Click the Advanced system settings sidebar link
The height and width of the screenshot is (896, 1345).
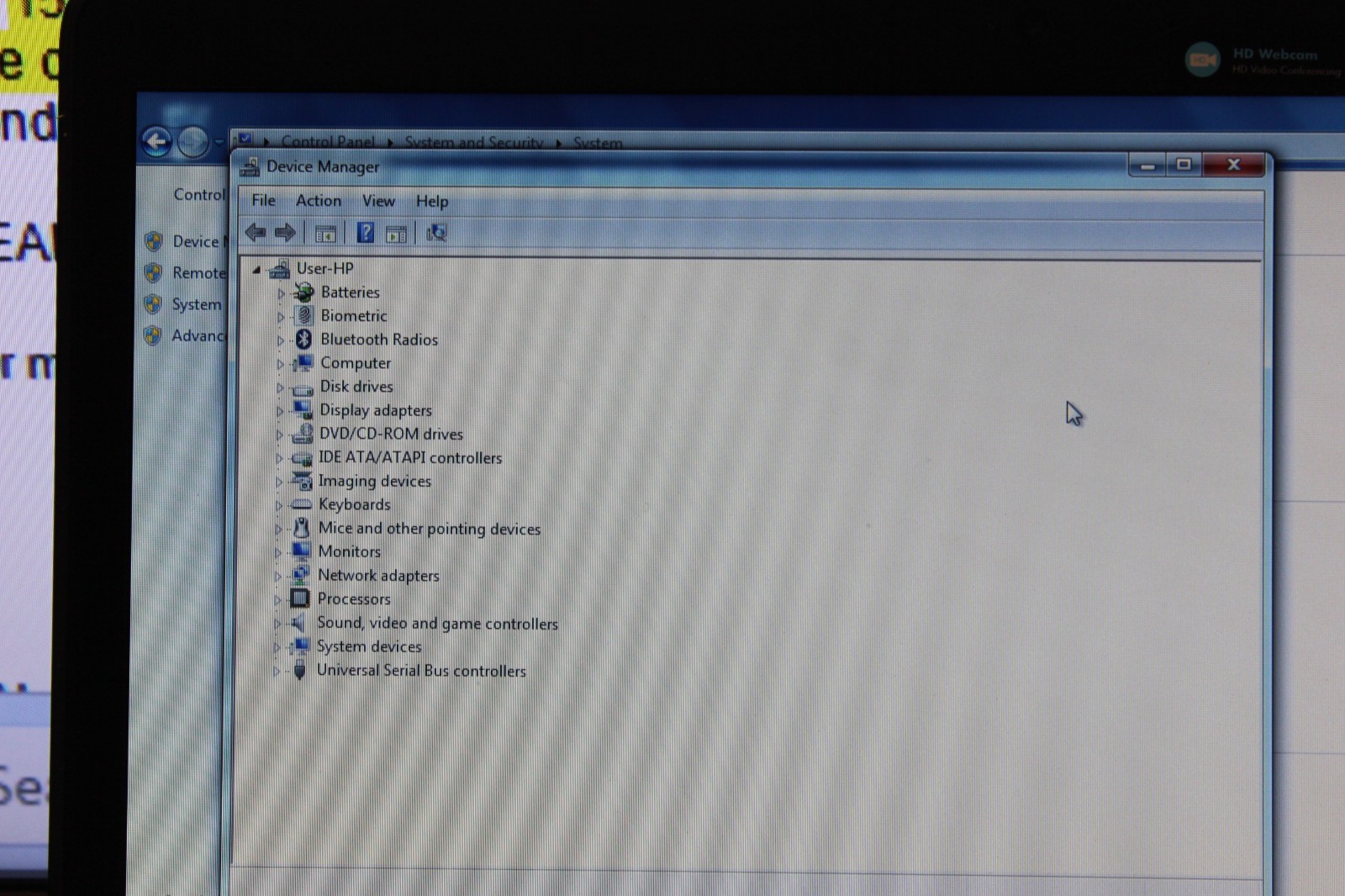[x=198, y=335]
